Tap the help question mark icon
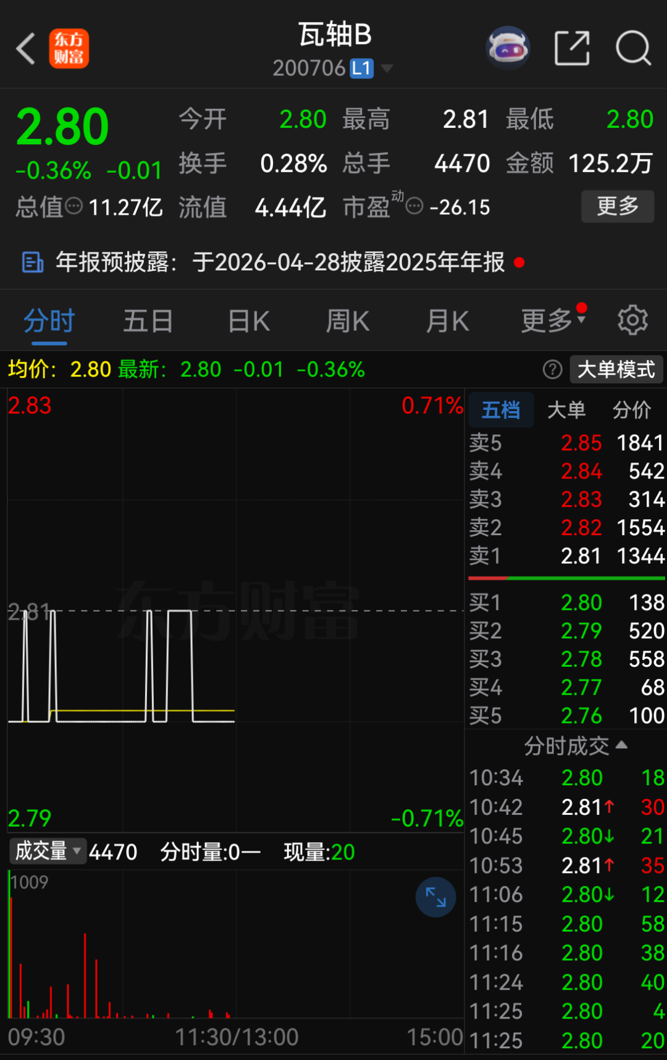667x1060 pixels. coord(552,369)
